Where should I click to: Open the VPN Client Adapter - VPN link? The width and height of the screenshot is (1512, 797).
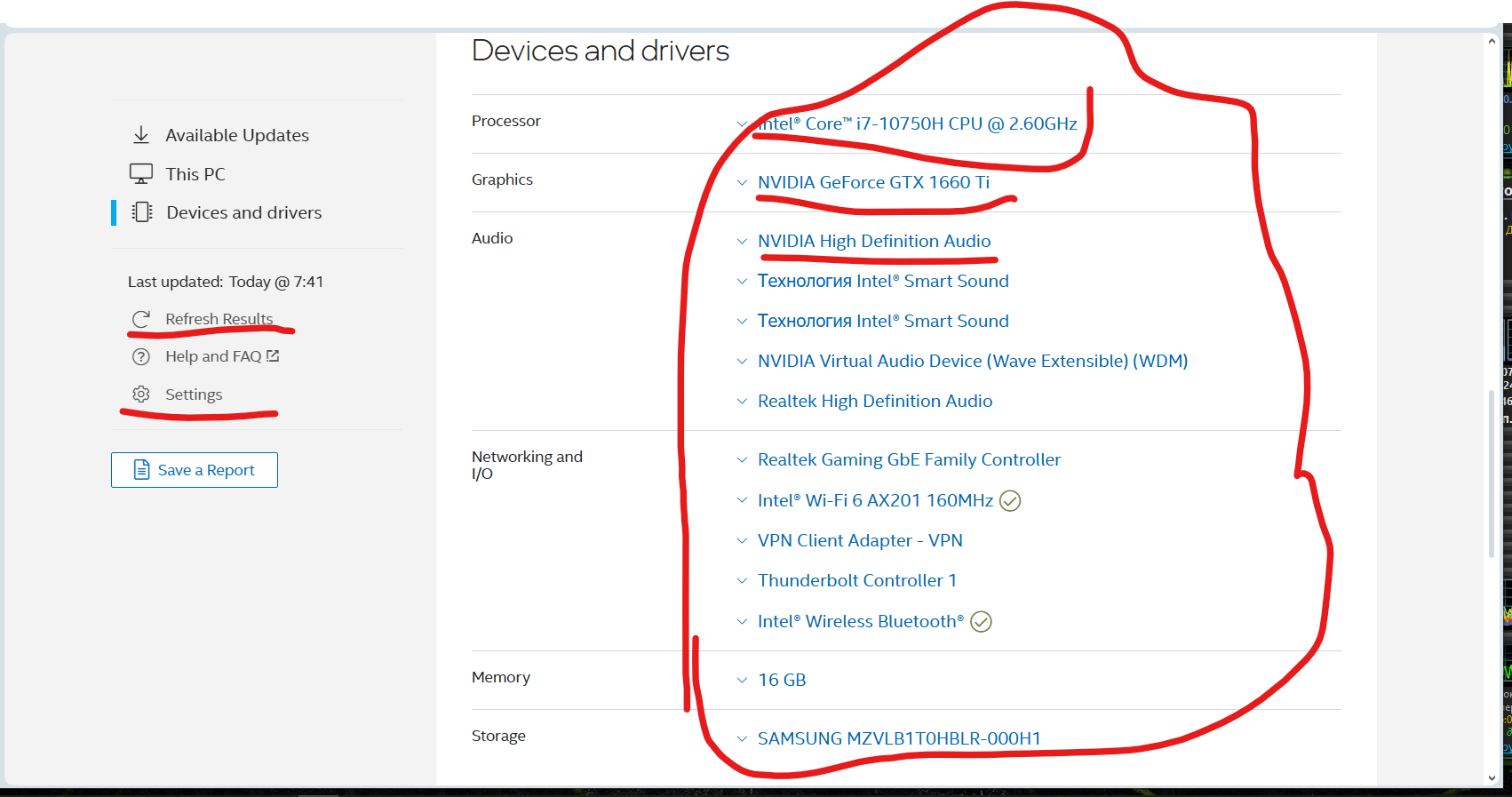click(x=860, y=540)
